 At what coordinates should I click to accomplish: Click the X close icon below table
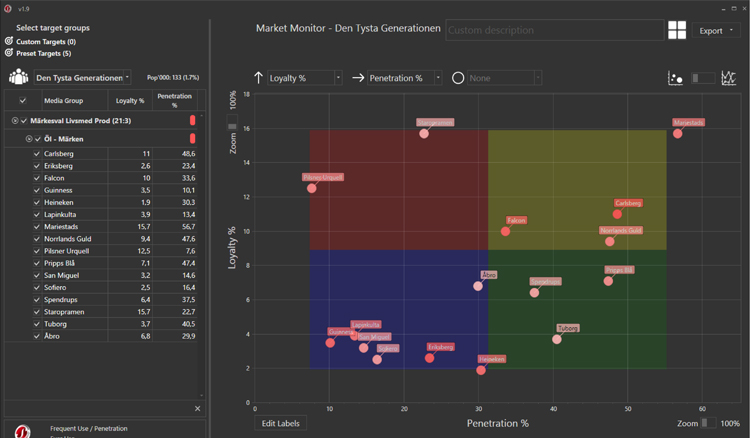click(x=197, y=409)
